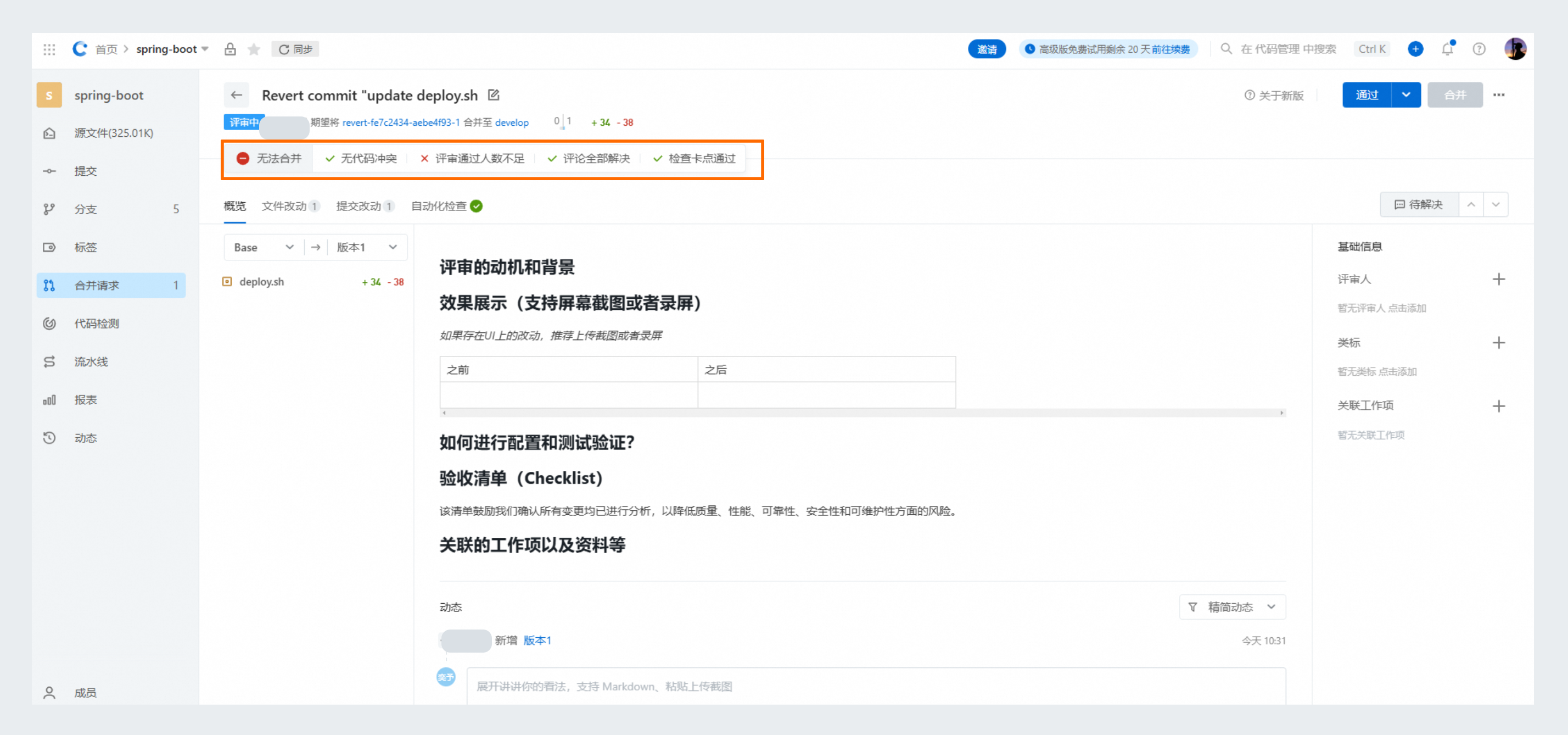This screenshot has width=1568, height=735.
Task: Click the table horizontal scrollbar
Action: tap(863, 413)
